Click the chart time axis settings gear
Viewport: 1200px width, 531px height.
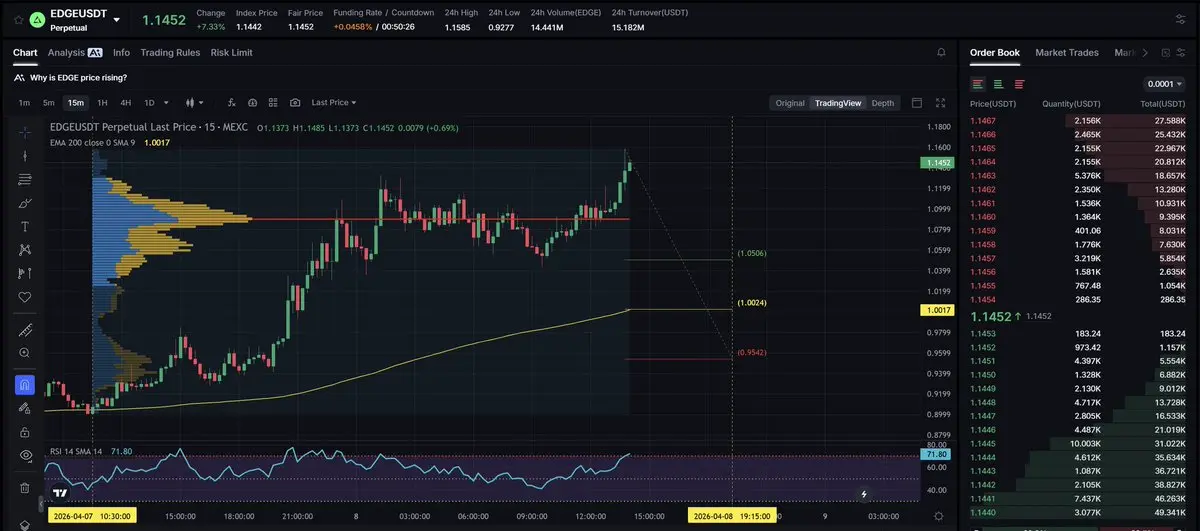(938, 515)
